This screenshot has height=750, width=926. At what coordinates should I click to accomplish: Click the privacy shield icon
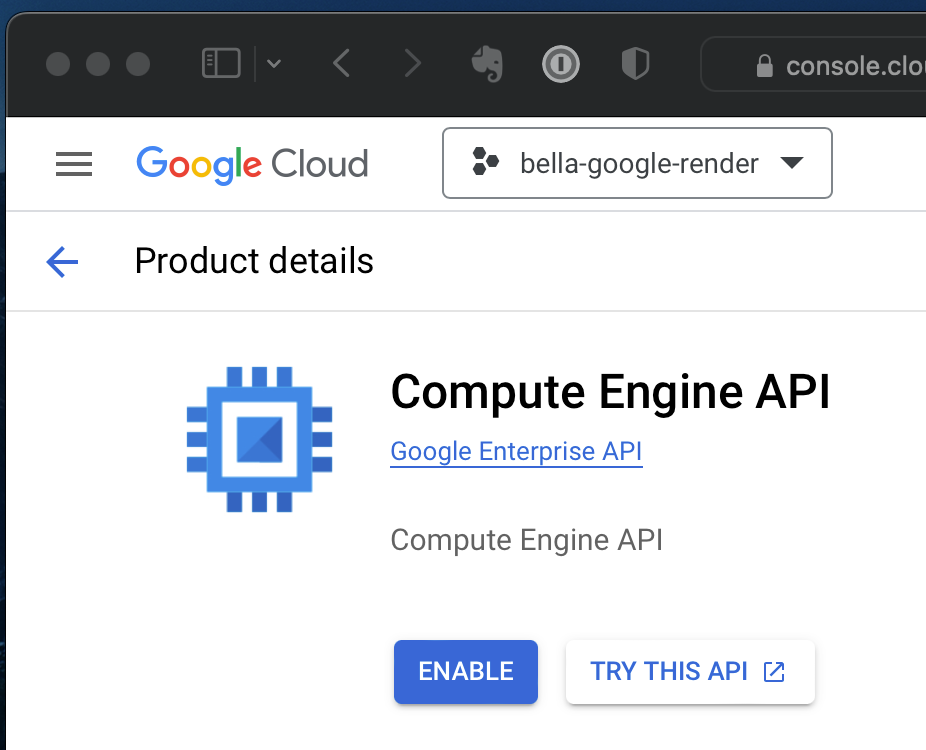[x=635, y=65]
